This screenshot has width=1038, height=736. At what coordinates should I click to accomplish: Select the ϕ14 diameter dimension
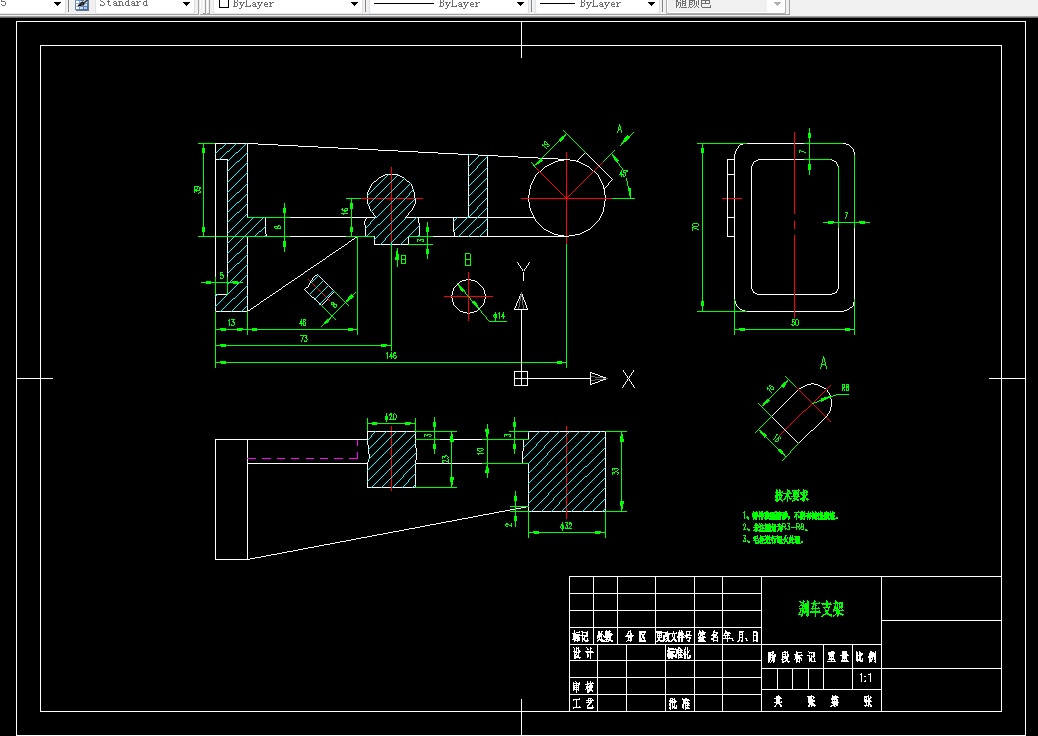pyautogui.click(x=499, y=316)
